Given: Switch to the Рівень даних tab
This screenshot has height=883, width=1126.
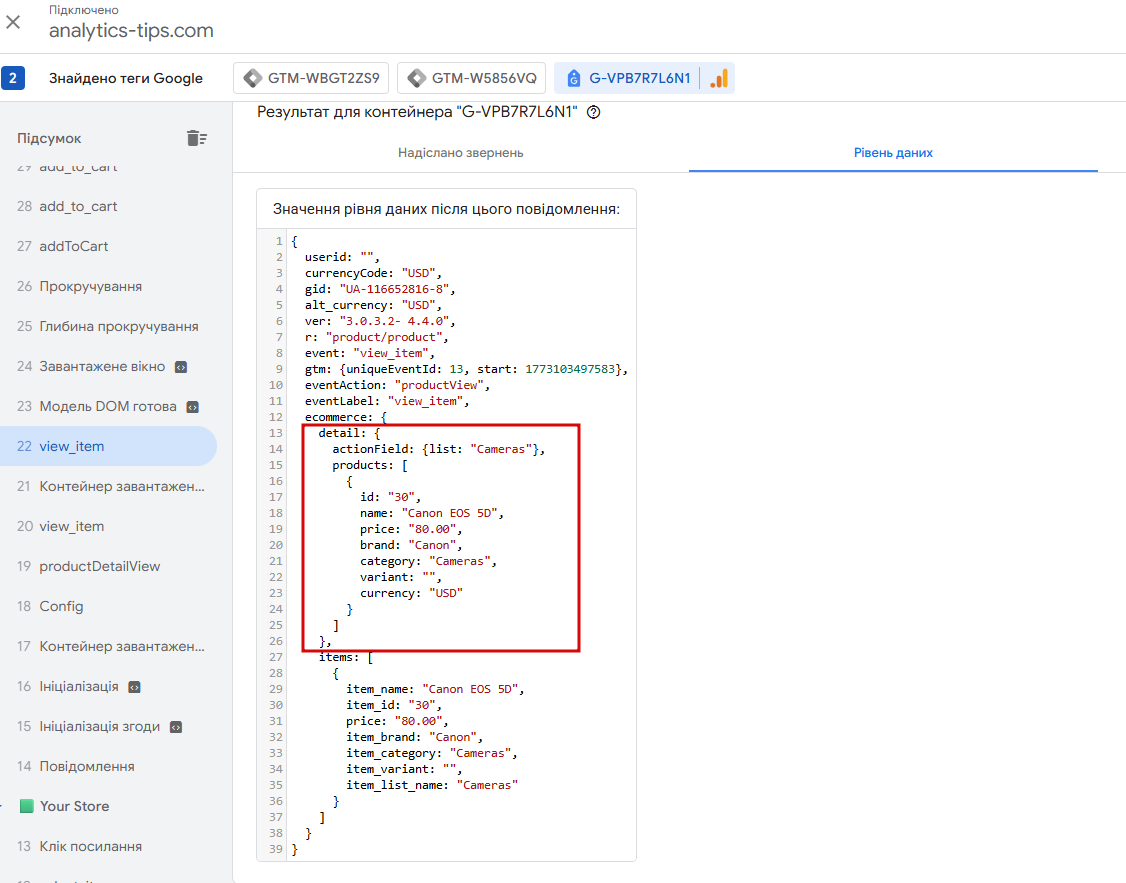Looking at the screenshot, I should click(x=893, y=153).
